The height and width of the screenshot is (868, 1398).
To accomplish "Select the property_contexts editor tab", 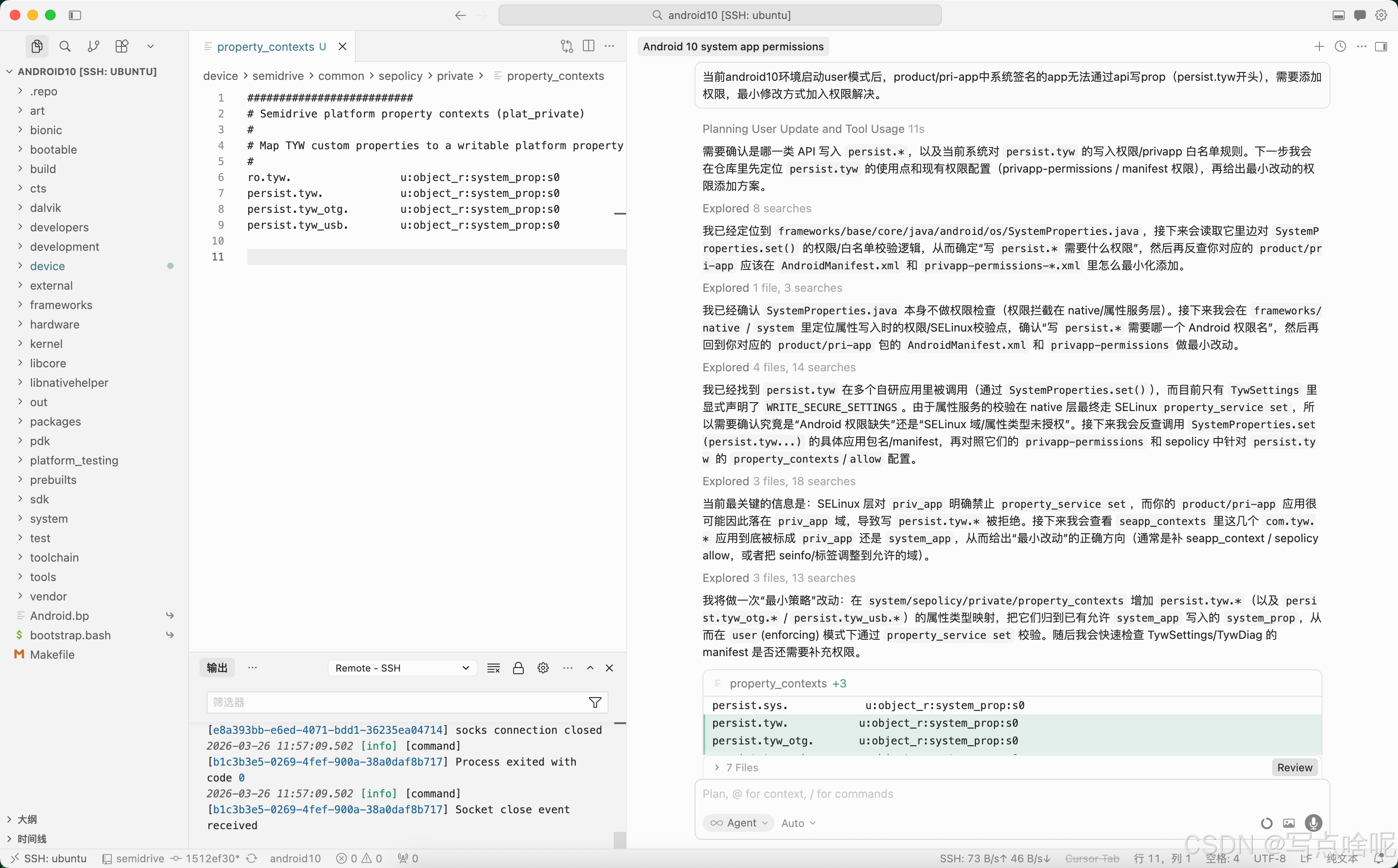I will [x=265, y=46].
